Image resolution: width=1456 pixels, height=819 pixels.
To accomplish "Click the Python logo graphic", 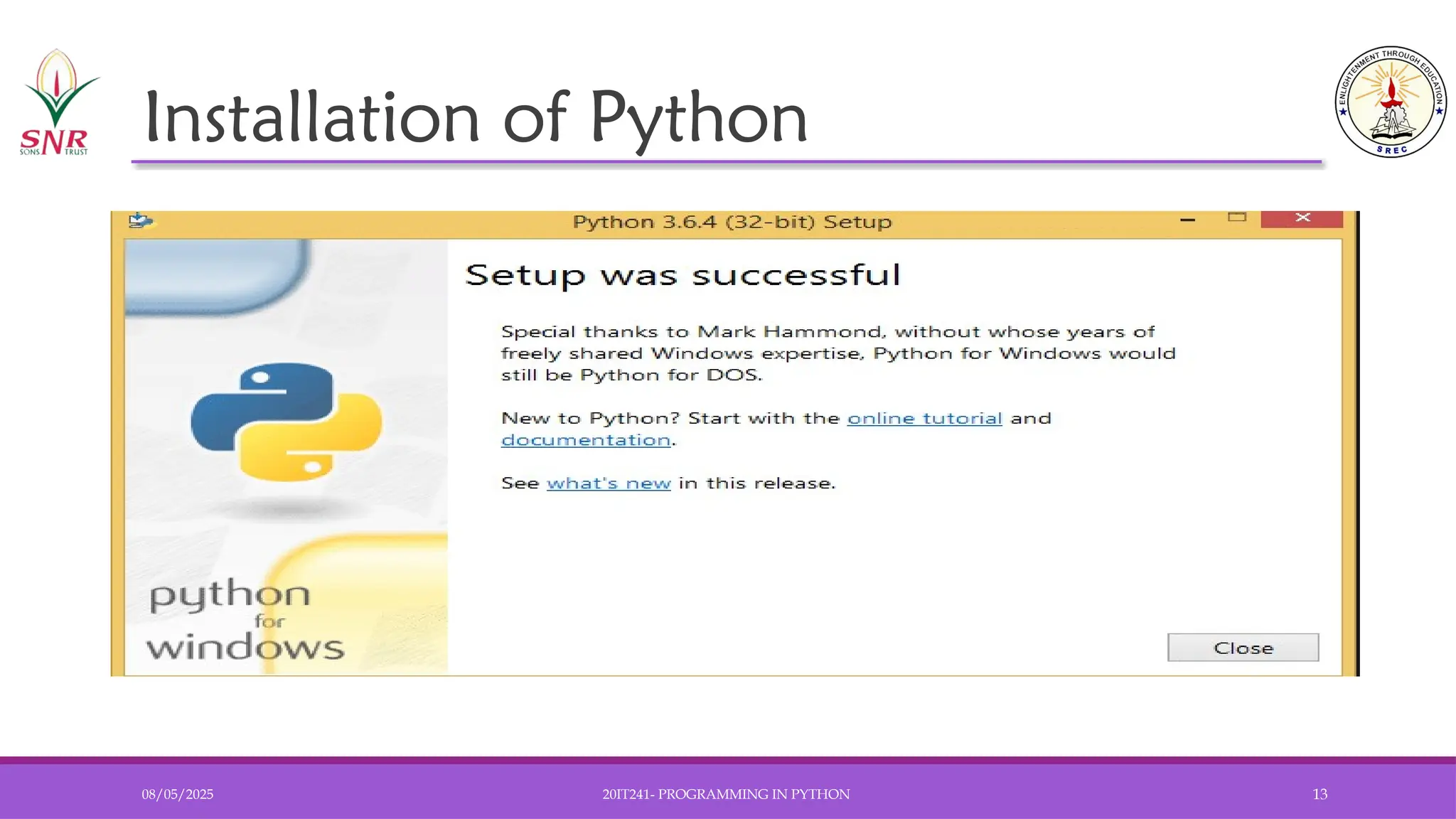I will [287, 422].
